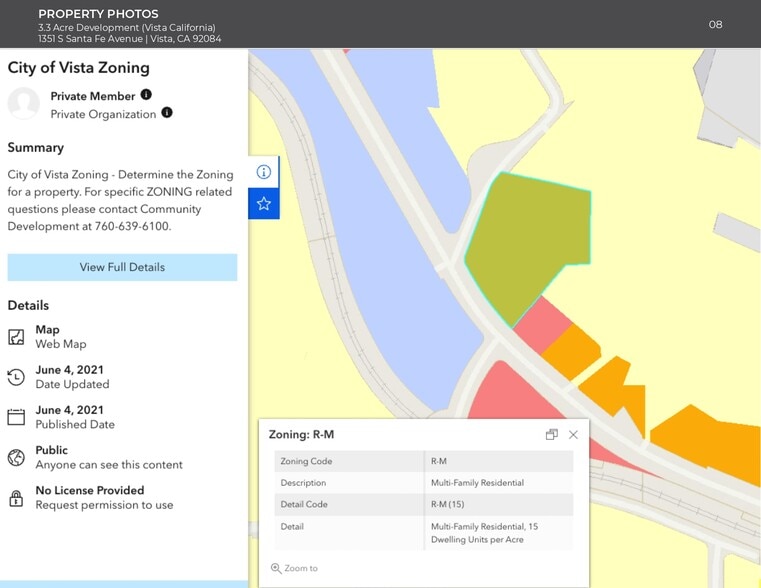The image size is (761, 588).
Task: Click the private member avatar image
Action: (24, 104)
